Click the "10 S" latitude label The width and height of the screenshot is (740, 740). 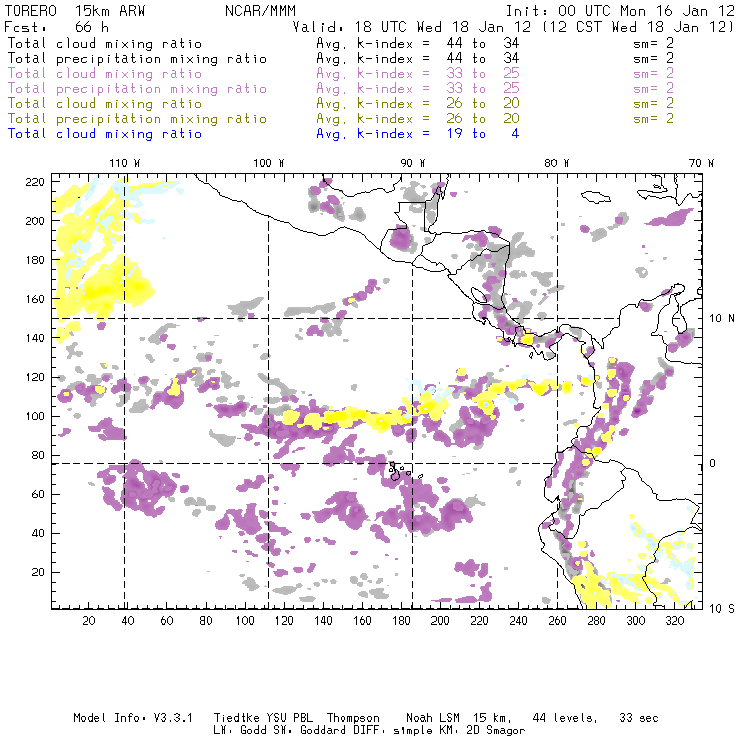pos(722,609)
